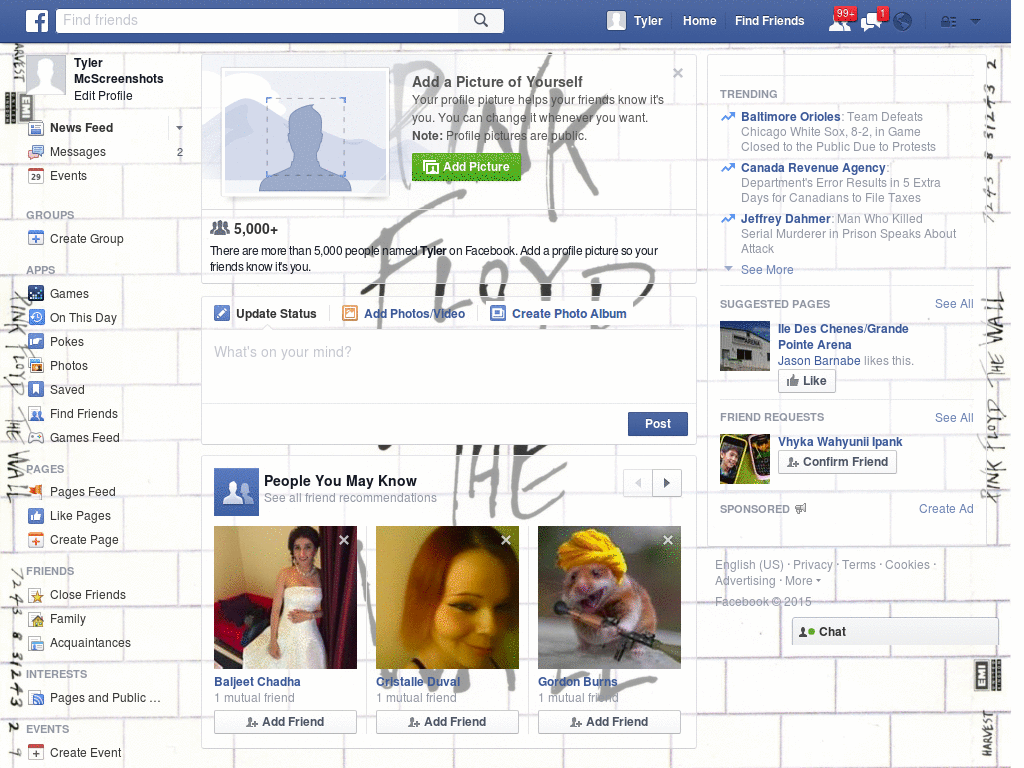Show next people suggestions arrow
Image resolution: width=1024 pixels, height=768 pixels.
point(667,483)
